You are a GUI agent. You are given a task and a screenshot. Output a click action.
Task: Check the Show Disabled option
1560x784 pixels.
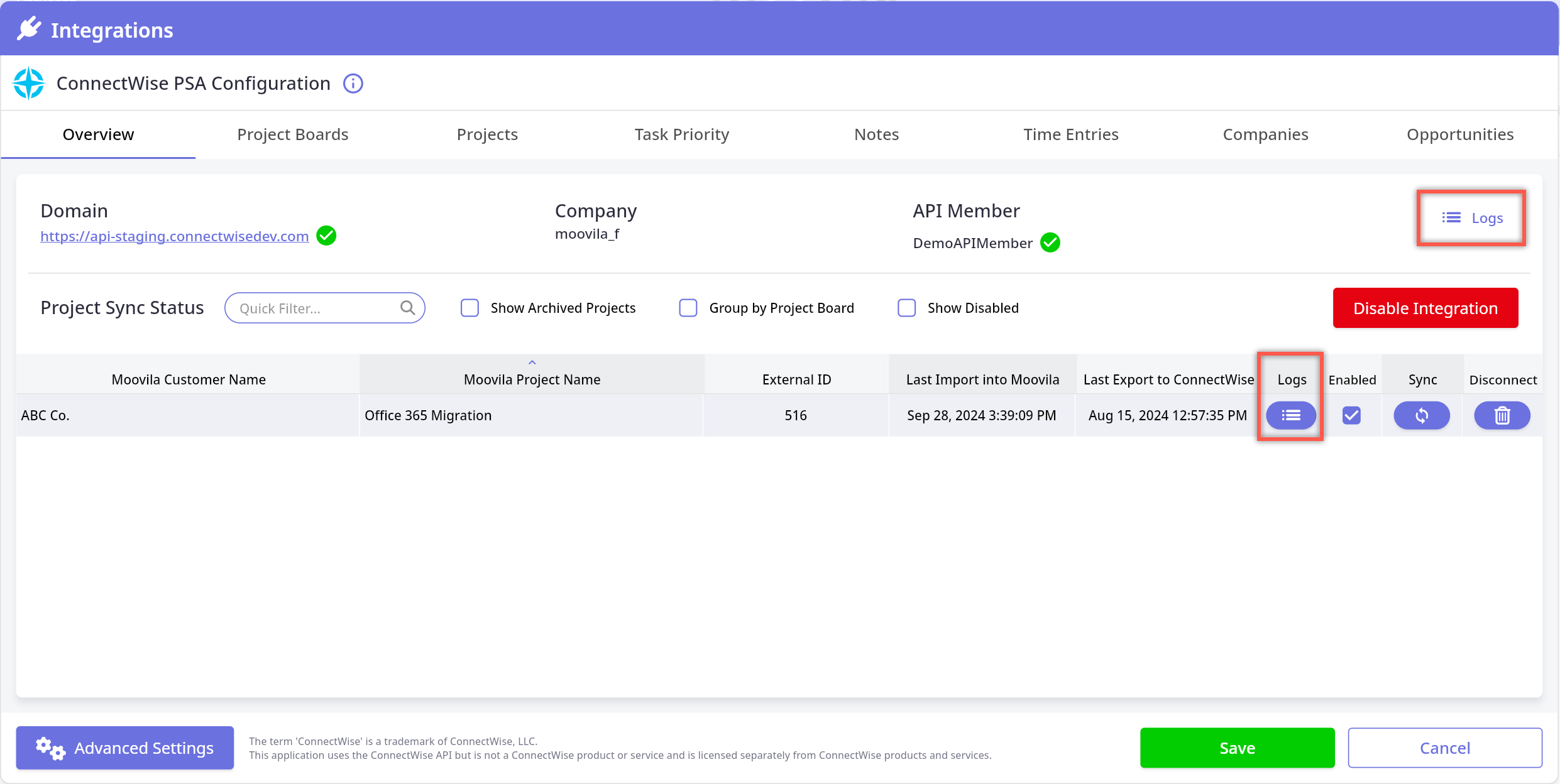906,308
